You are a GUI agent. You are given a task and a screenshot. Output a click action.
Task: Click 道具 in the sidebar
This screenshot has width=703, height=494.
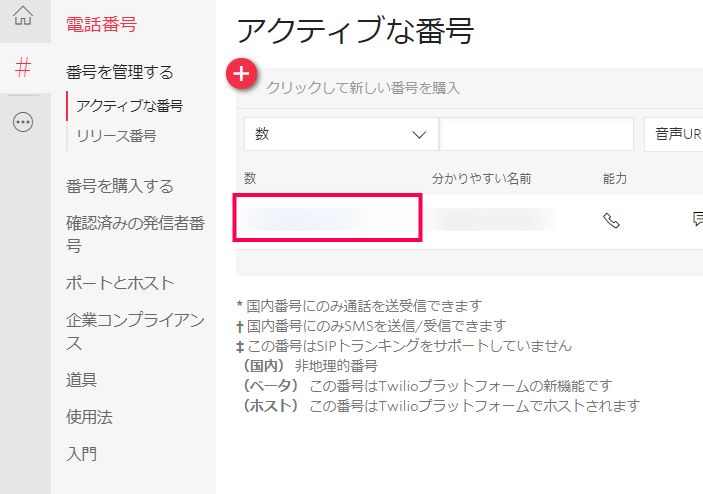pos(81,379)
